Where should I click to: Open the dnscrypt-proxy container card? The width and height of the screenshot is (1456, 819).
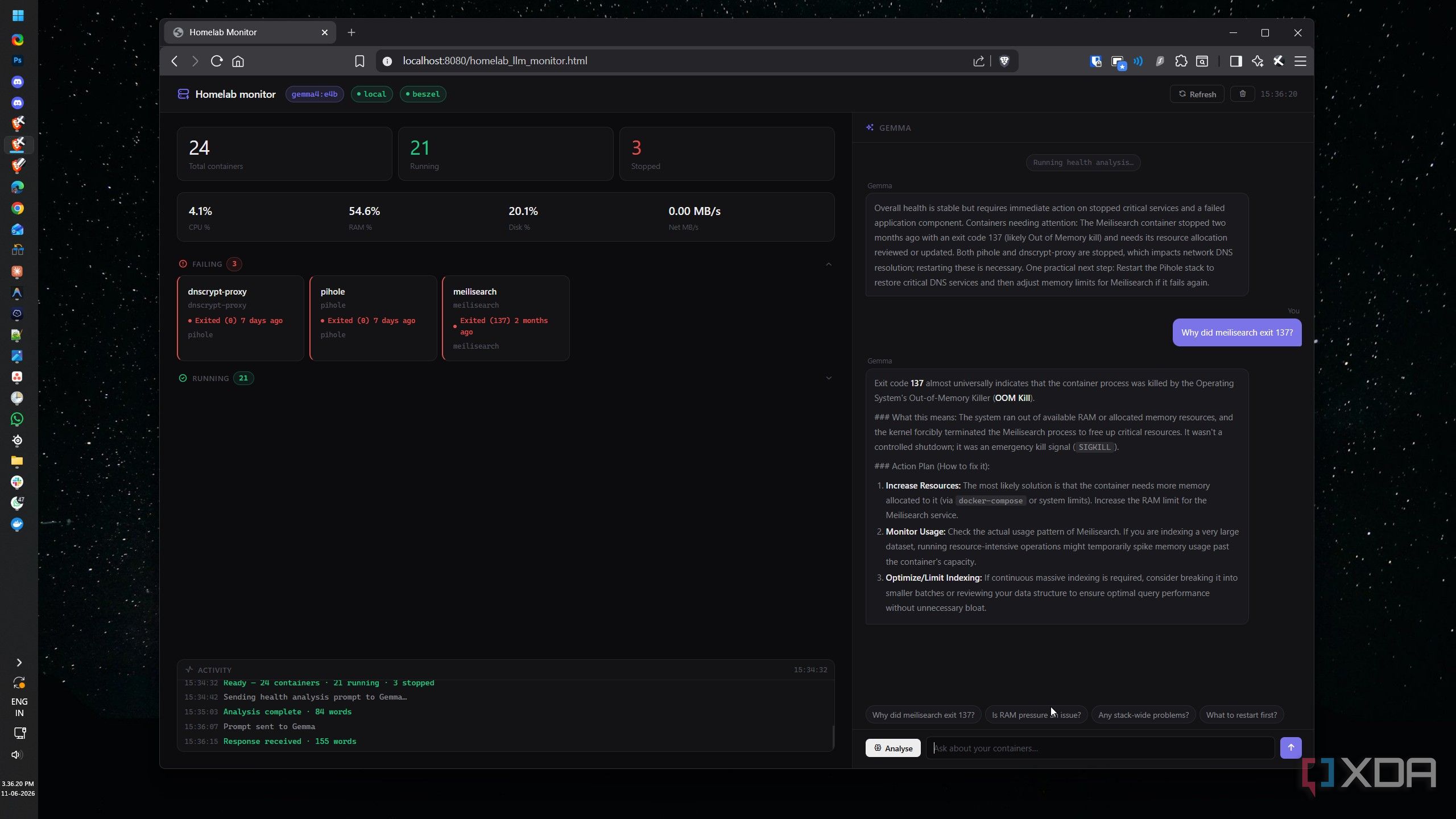pyautogui.click(x=241, y=318)
